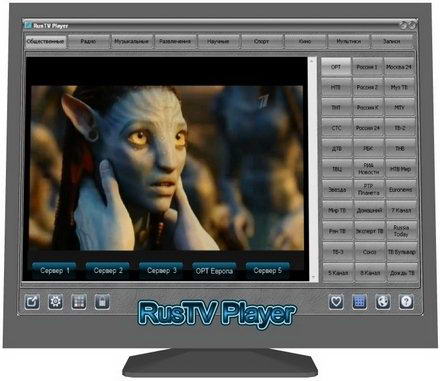Select the Звезда channel
Viewport: 440px width, 381px height.
pos(337,190)
